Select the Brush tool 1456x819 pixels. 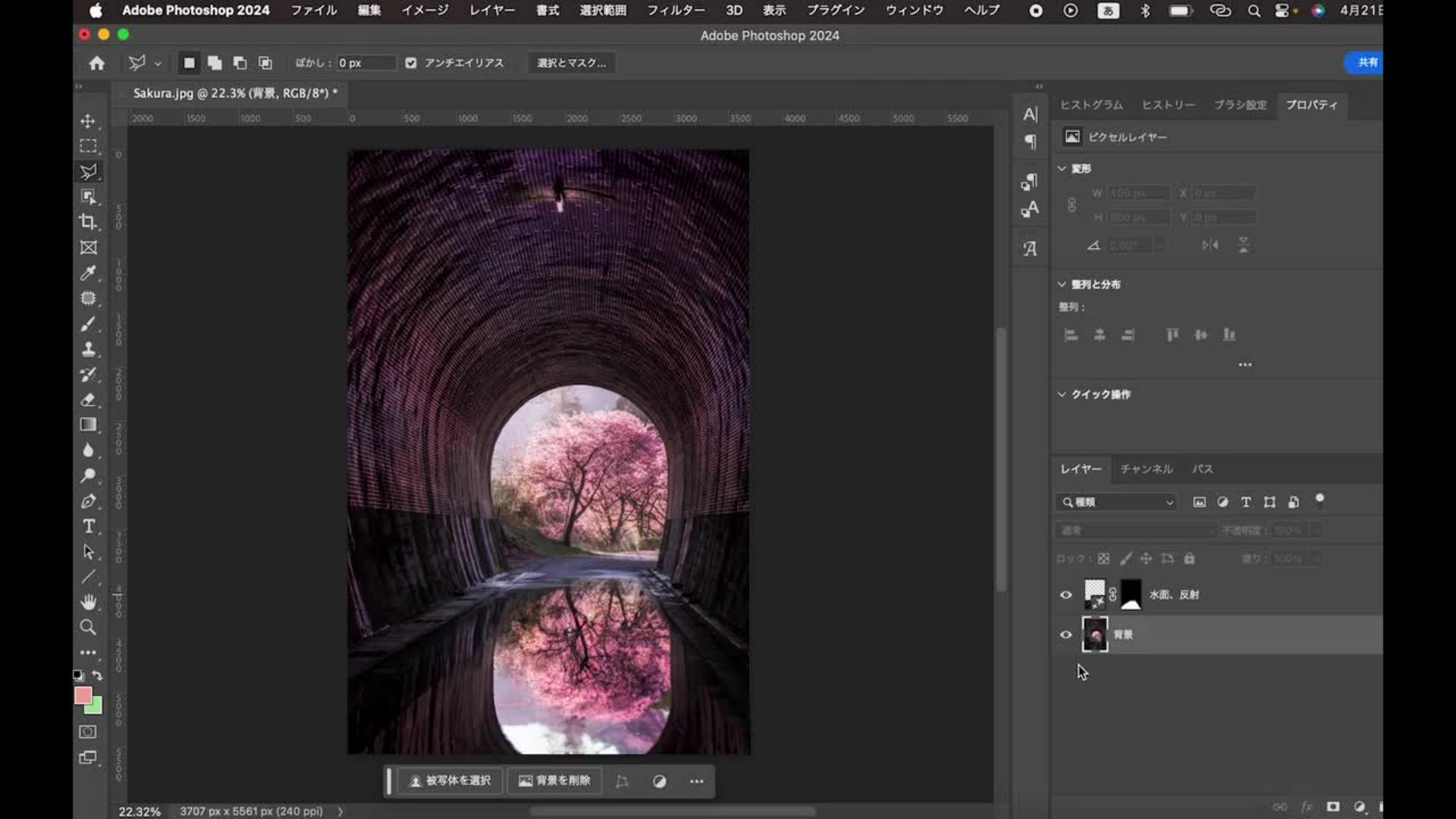[89, 324]
